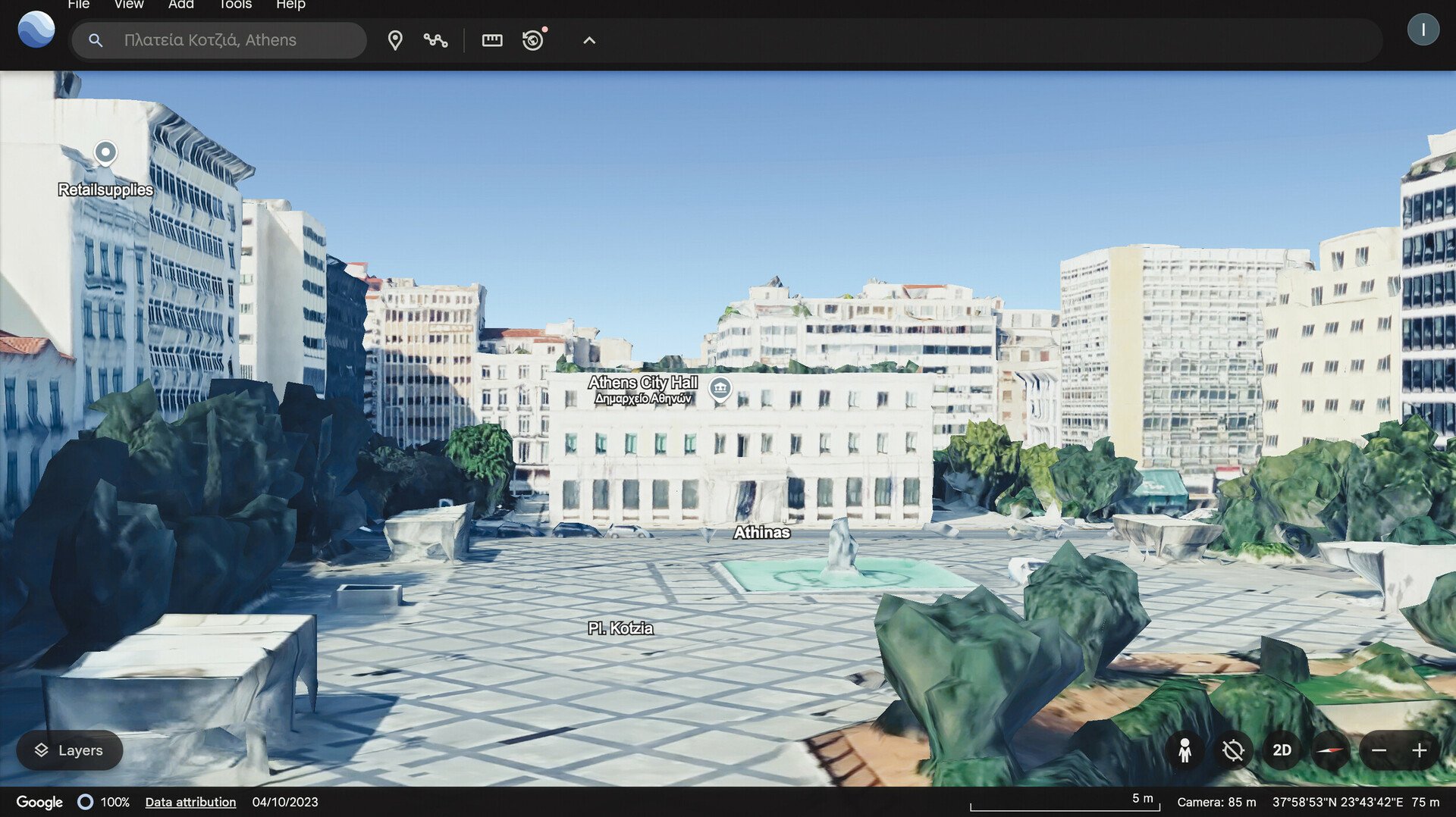Click the Athens City Hall marker icon
The height and width of the screenshot is (817, 1456).
tap(720, 389)
